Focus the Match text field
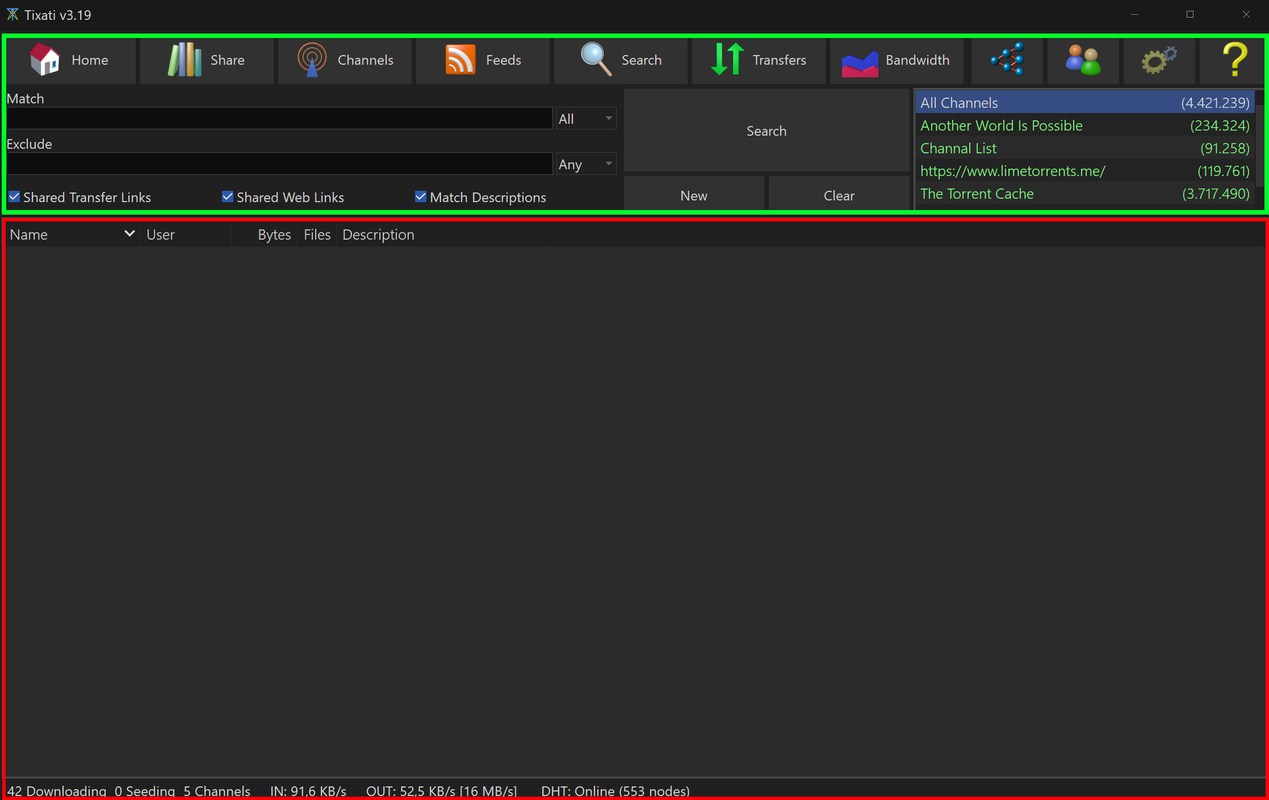 pos(279,119)
